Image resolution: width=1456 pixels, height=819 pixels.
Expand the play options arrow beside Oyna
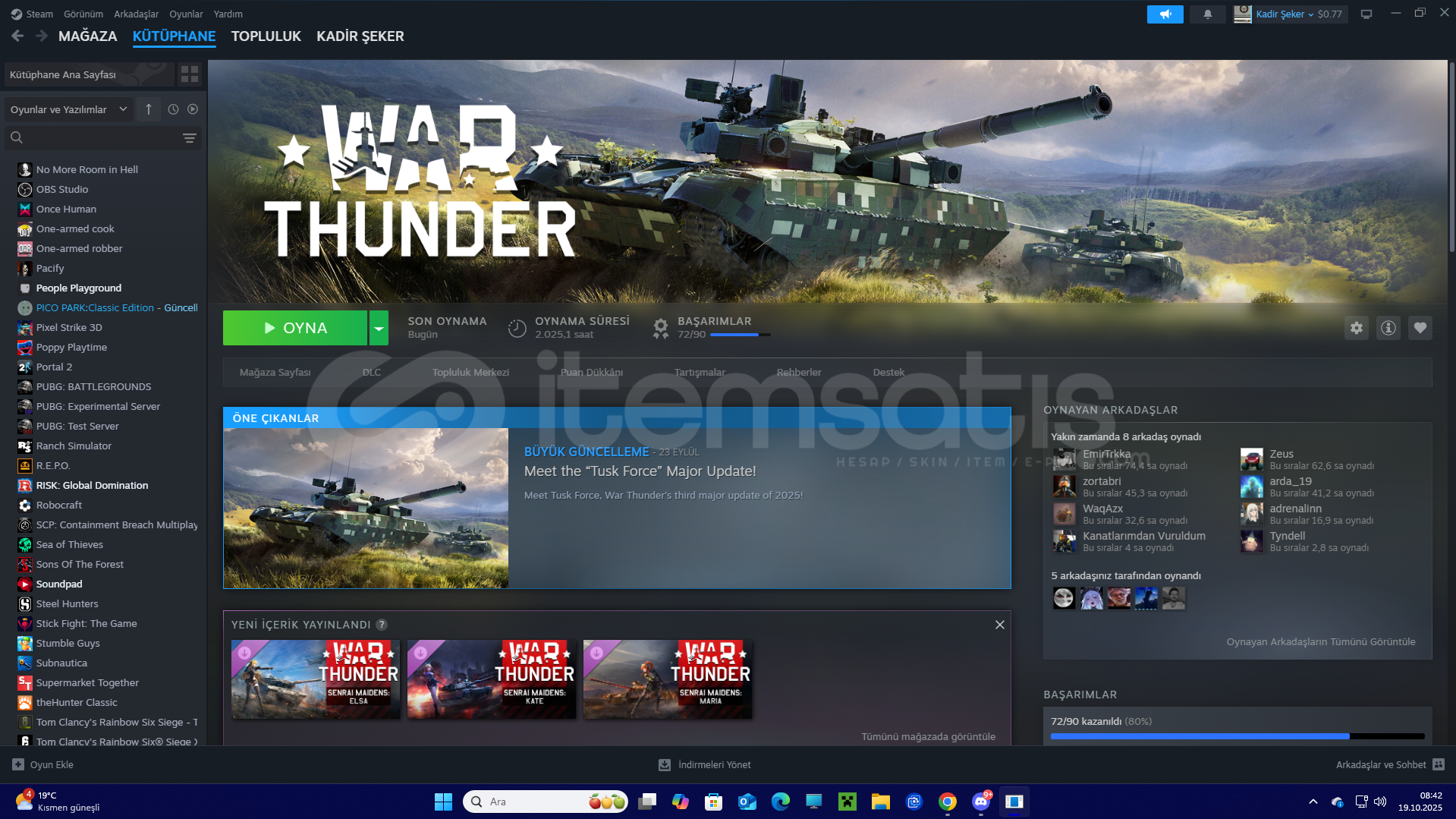click(x=379, y=328)
